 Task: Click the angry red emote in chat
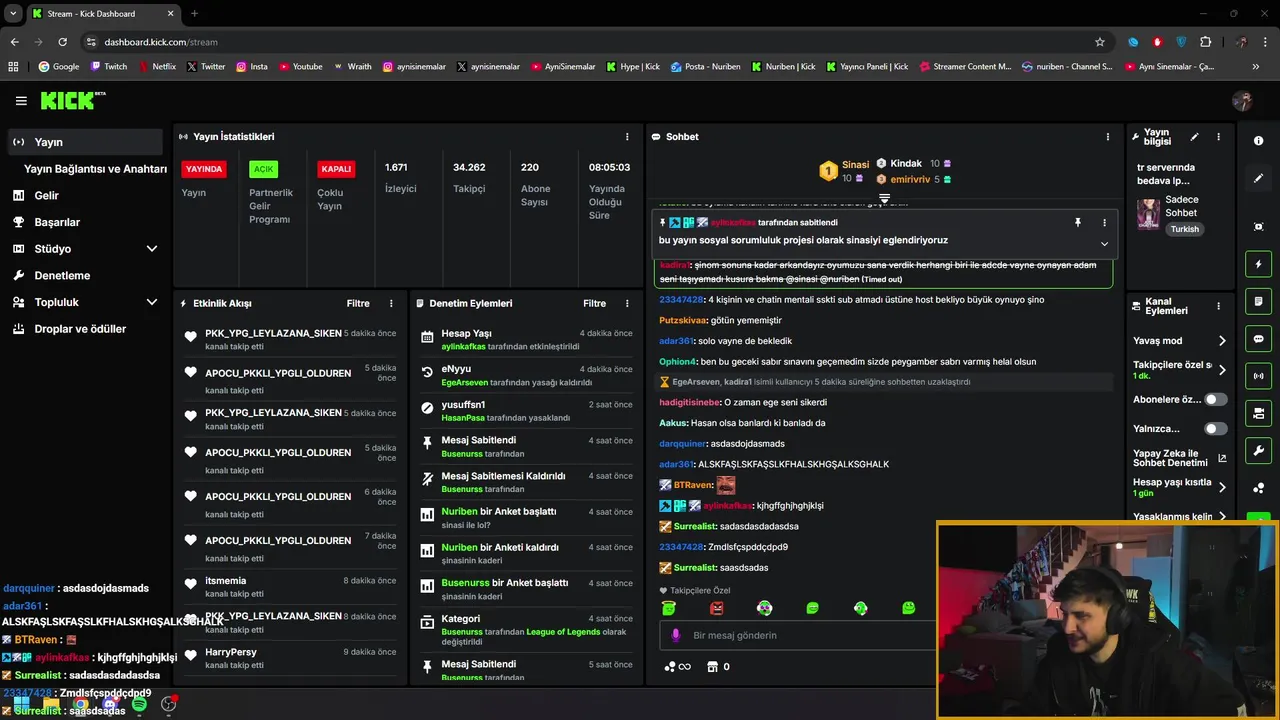(x=716, y=608)
